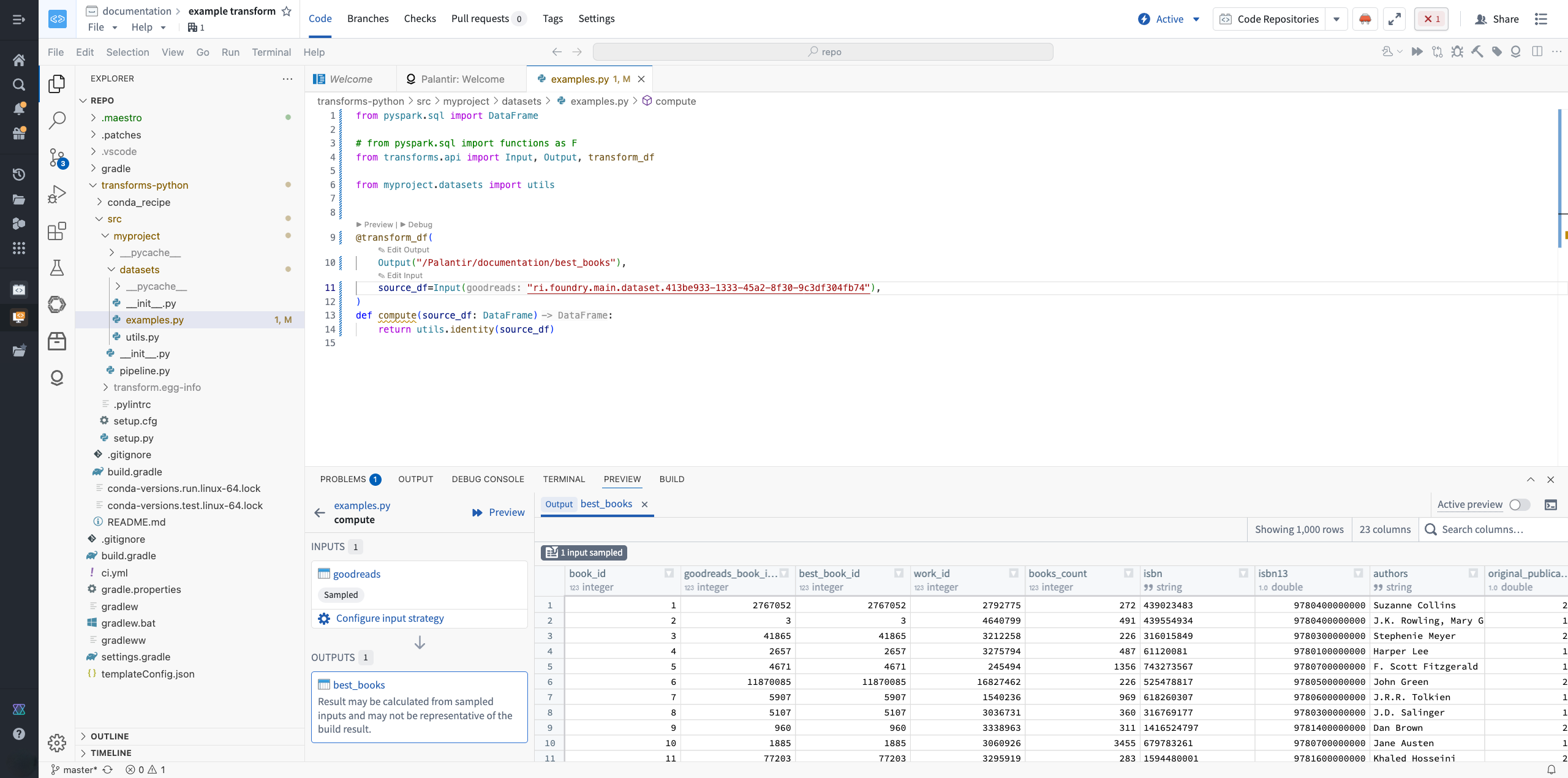Open Source Control with badge 3
1568x778 pixels.
pyautogui.click(x=57, y=157)
